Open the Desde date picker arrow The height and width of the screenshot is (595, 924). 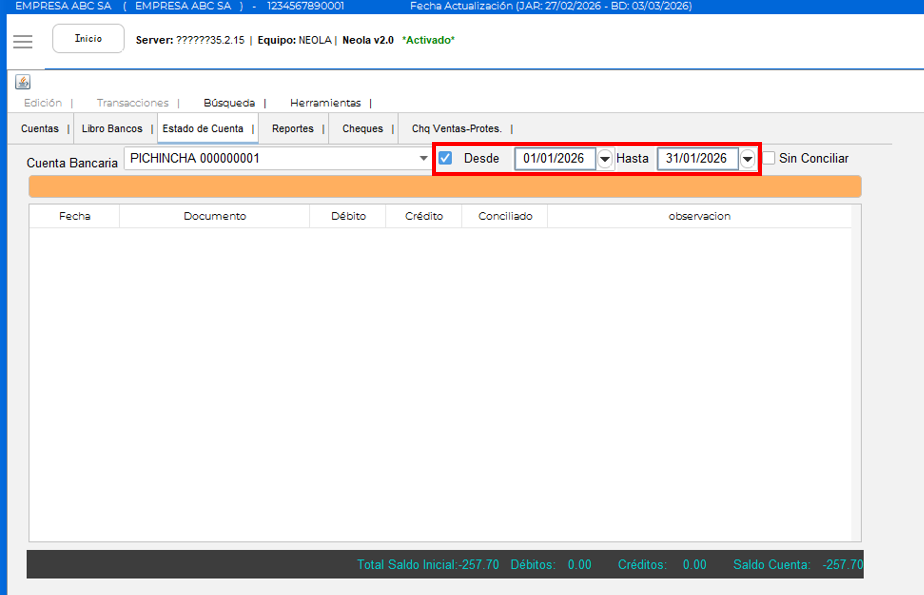coord(605,159)
